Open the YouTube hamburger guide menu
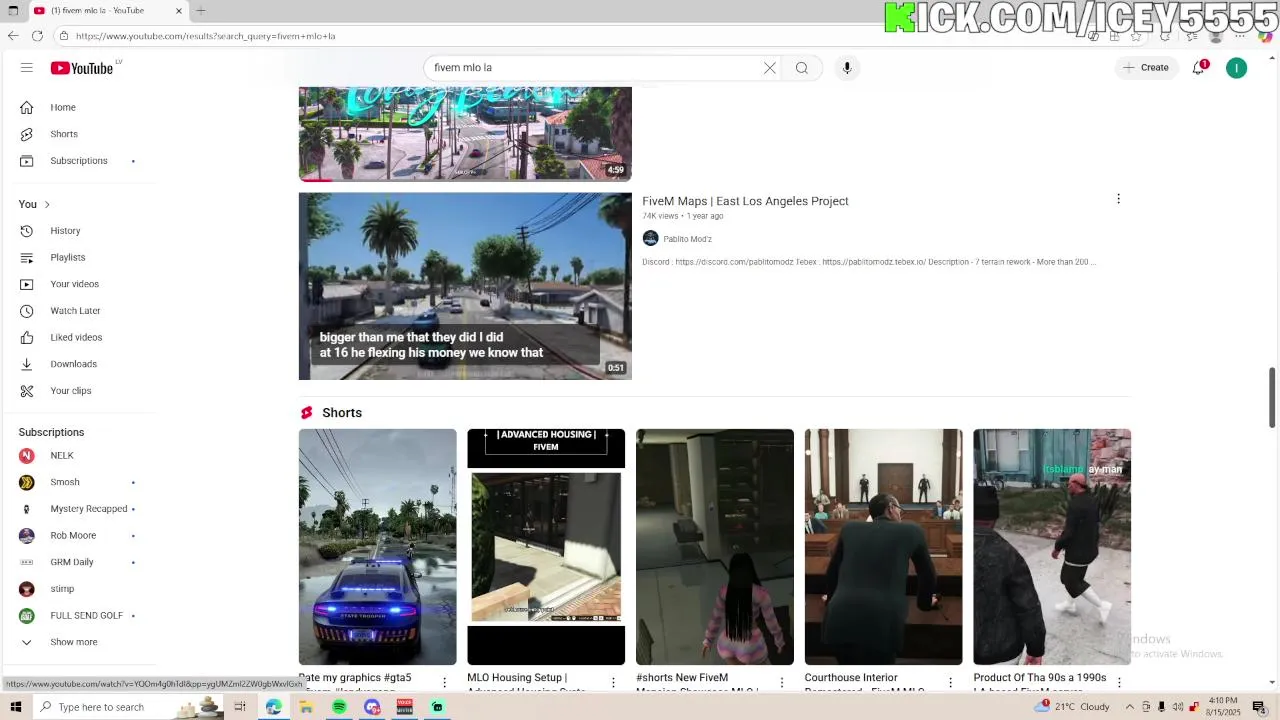Viewport: 1280px width, 720px height. pos(27,68)
